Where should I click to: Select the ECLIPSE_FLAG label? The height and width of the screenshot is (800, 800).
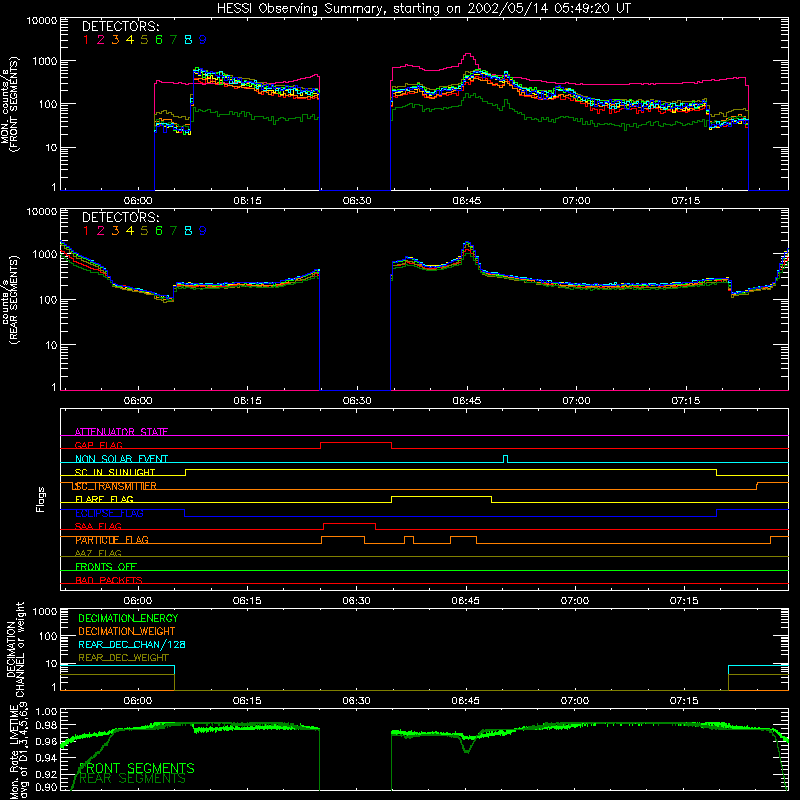[109, 513]
